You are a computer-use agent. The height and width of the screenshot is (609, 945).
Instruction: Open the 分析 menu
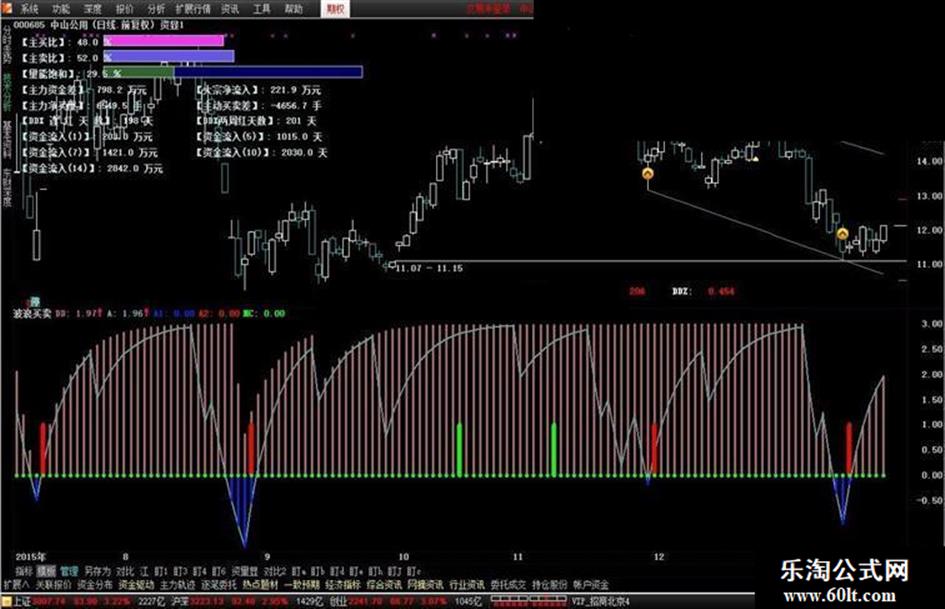coord(156,9)
